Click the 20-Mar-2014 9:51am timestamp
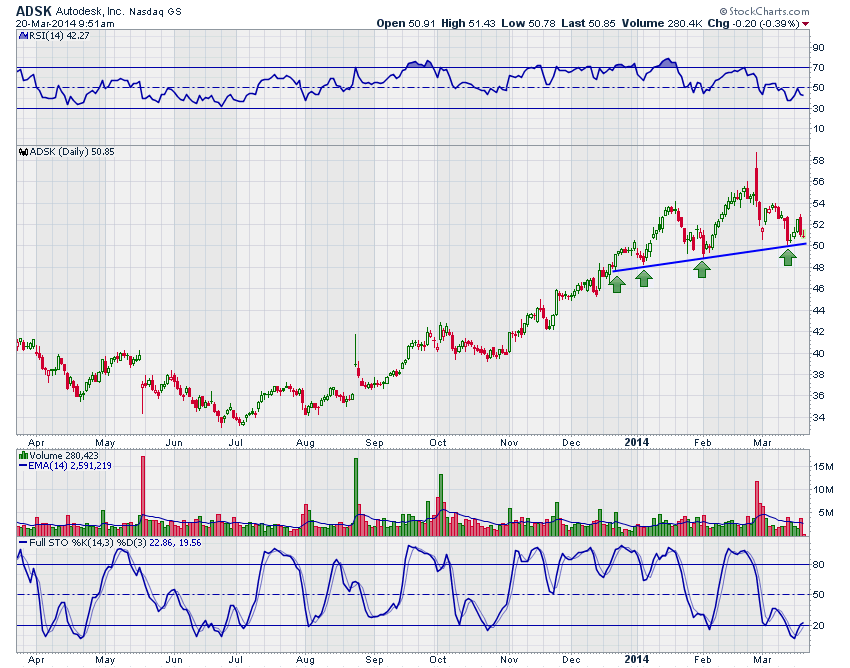Viewport: 850px width, 668px height. (x=65, y=24)
